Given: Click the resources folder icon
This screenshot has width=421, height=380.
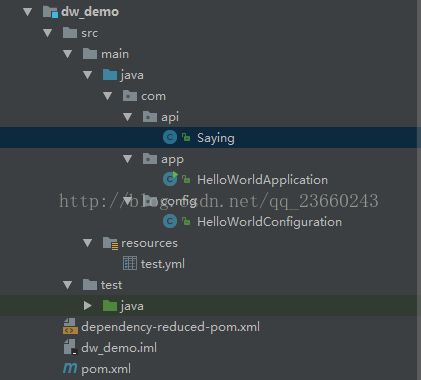Looking at the screenshot, I should [110, 243].
